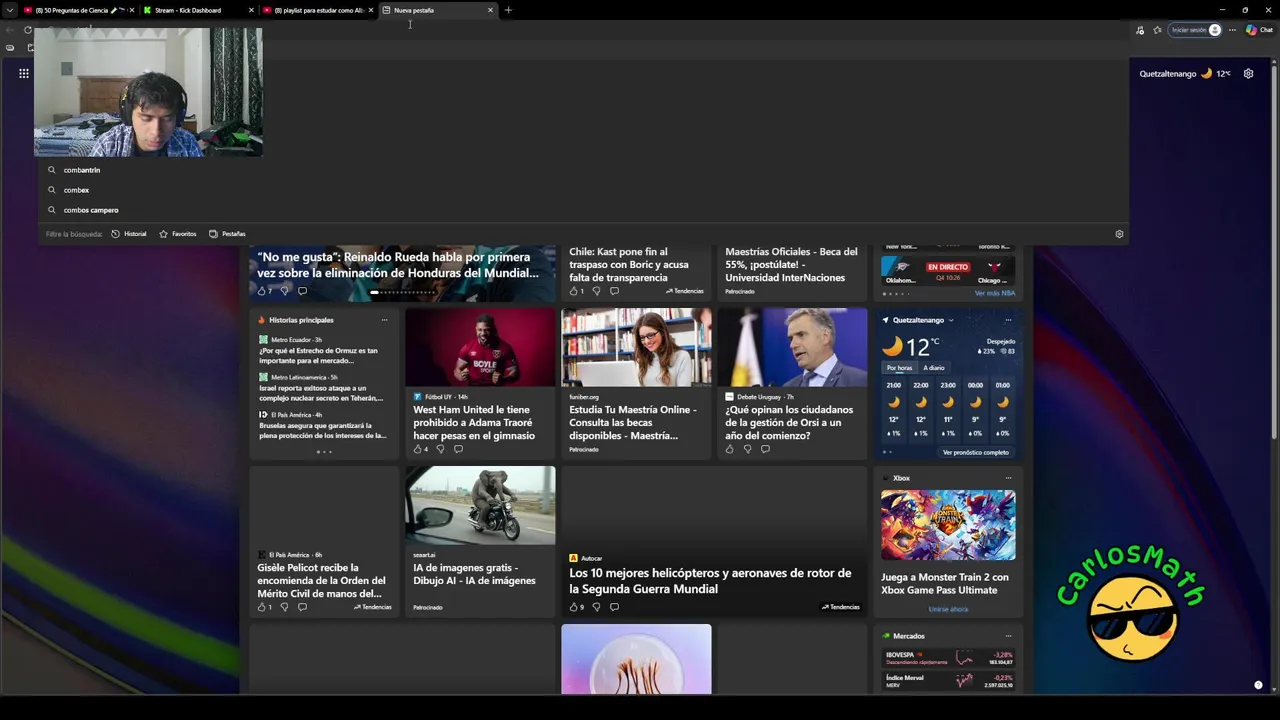Screen dimensions: 1280x720
Task: Open page settings gear near weather
Action: [x=1248, y=73]
